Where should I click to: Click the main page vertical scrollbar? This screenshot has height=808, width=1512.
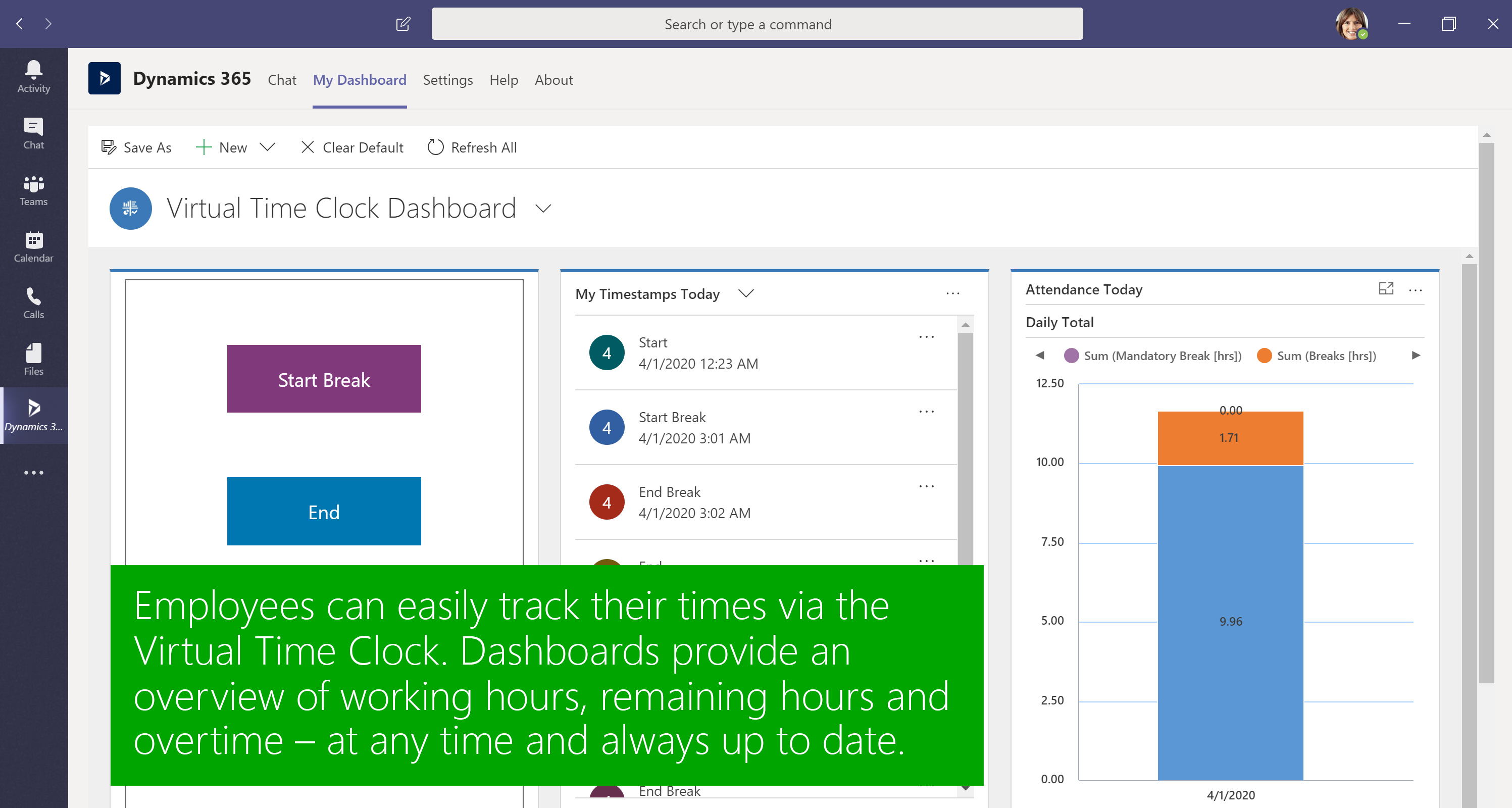click(x=1487, y=413)
